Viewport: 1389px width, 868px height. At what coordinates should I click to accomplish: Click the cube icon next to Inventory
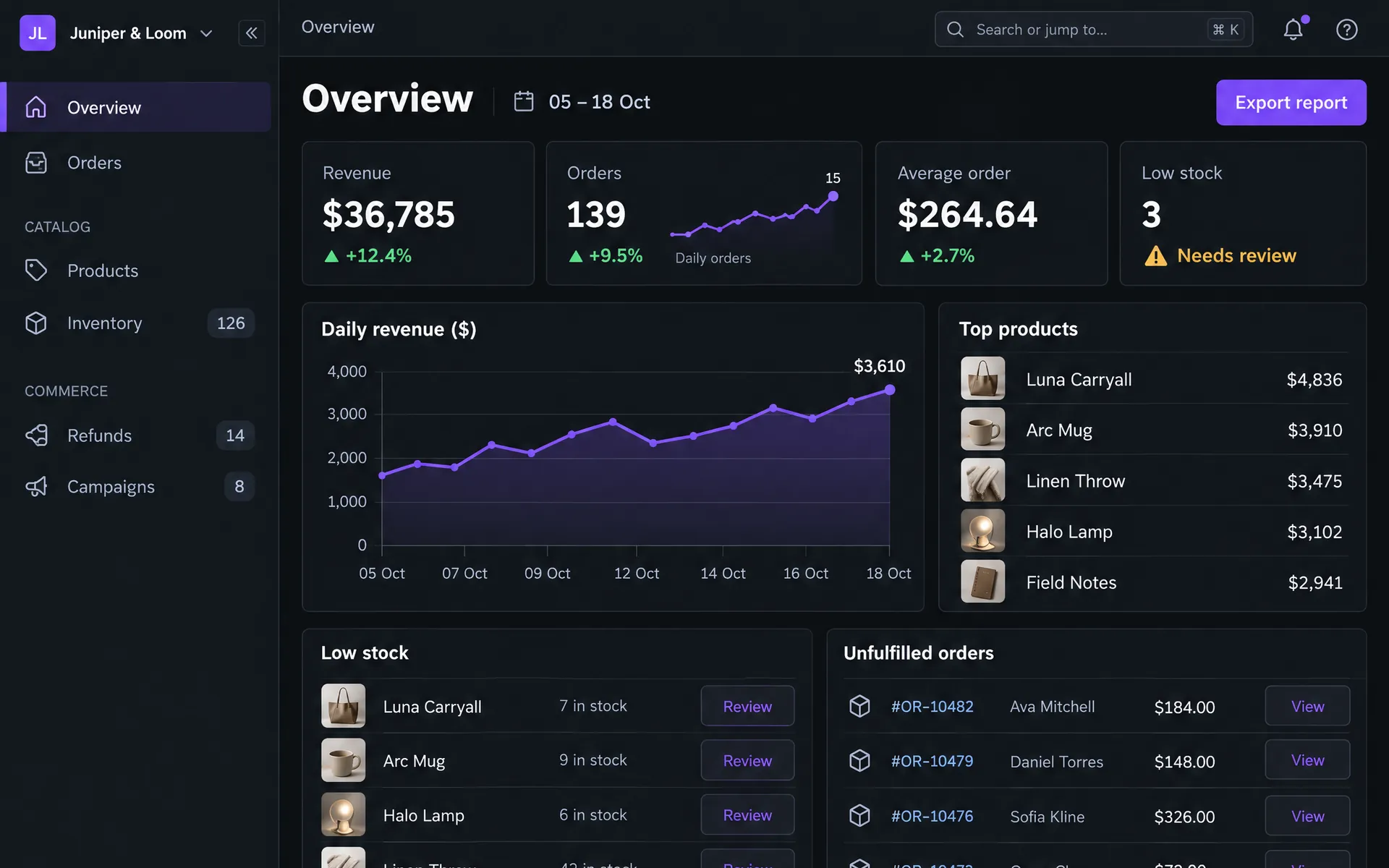[36, 323]
